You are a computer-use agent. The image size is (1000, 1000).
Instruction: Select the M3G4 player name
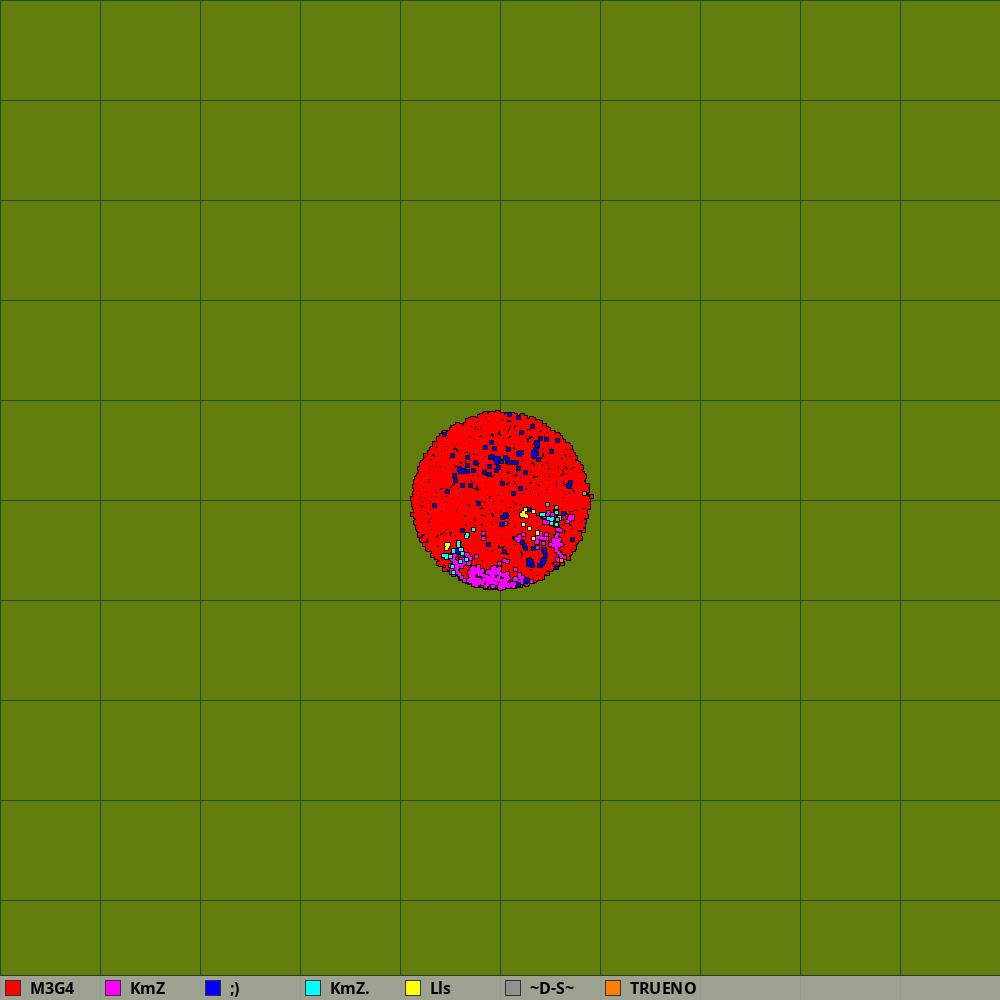tap(52, 989)
